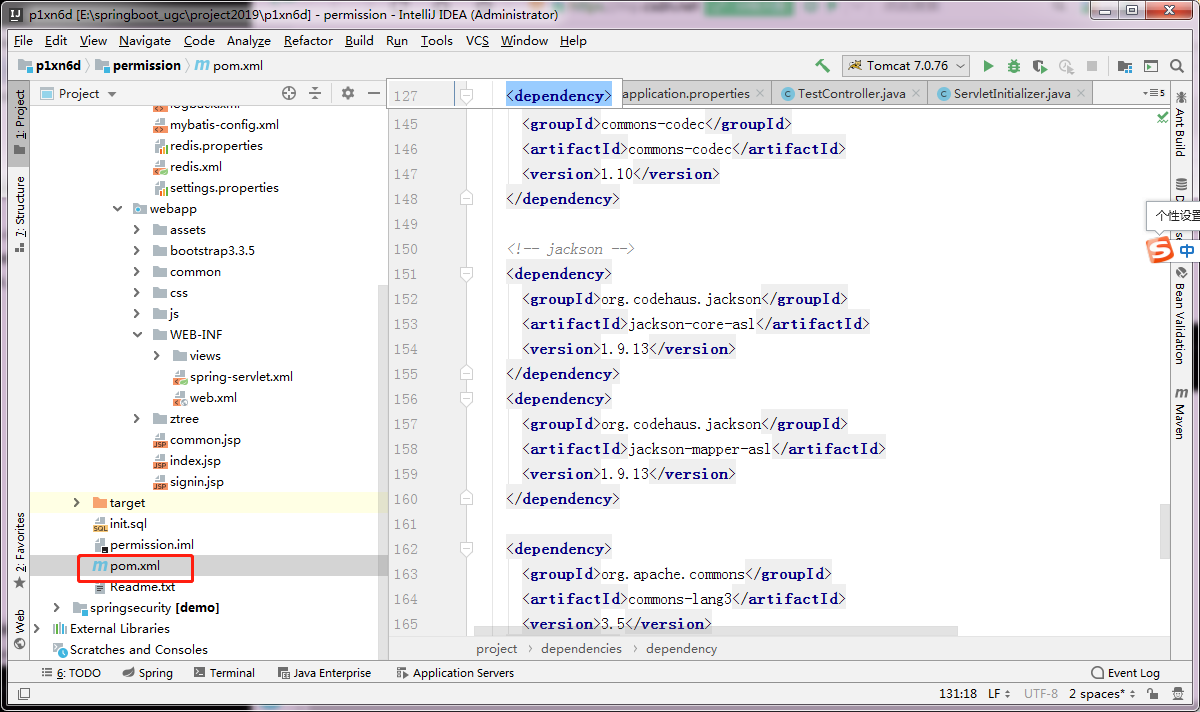
Task: Run Tomcat with the green play icon
Action: click(x=988, y=66)
